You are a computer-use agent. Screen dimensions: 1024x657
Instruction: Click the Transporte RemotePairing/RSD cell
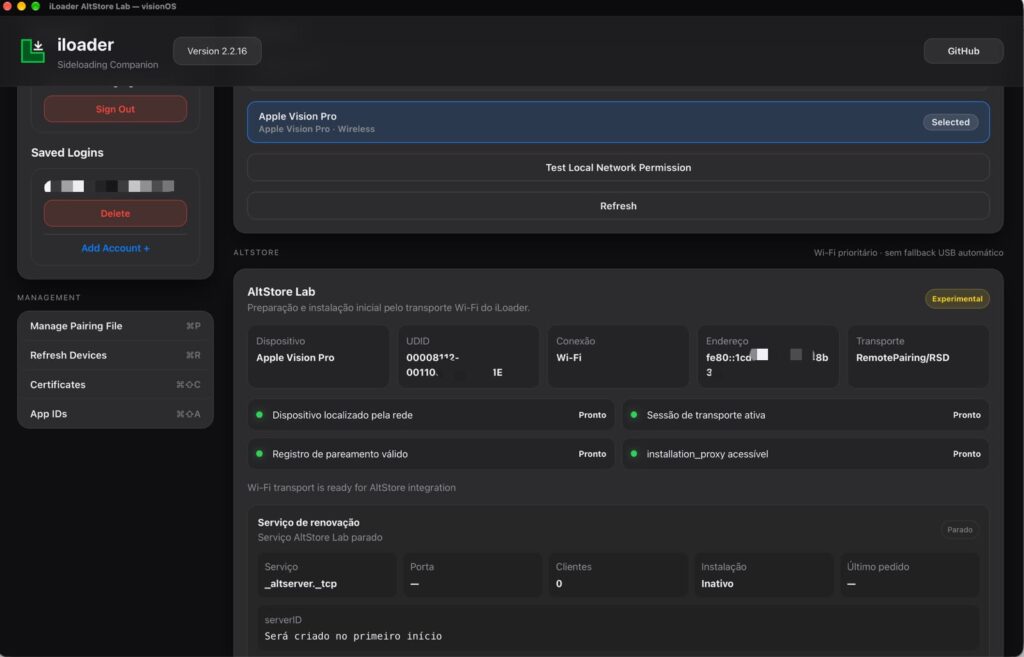pyautogui.click(x=918, y=357)
